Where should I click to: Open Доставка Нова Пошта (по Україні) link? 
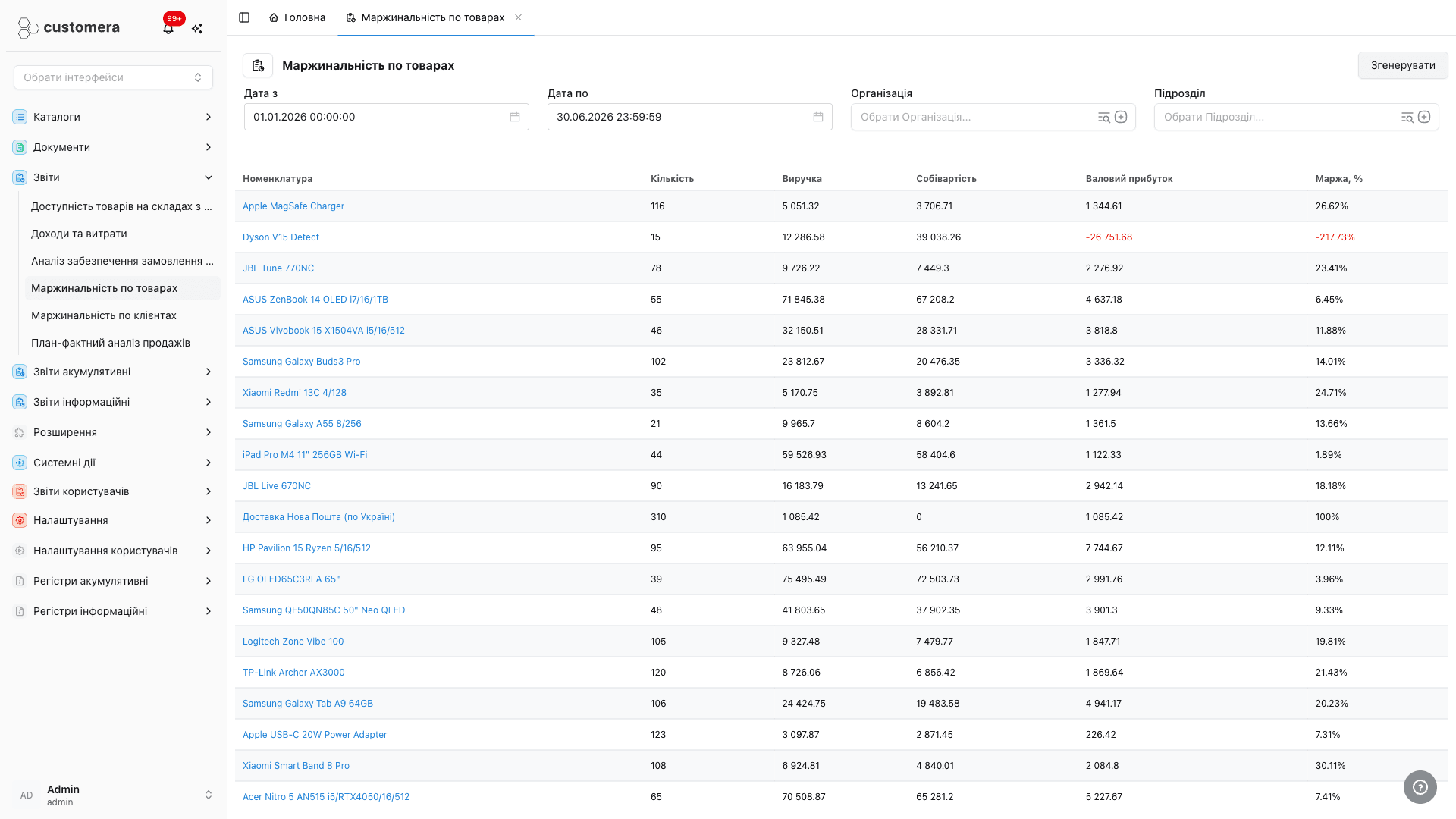click(x=318, y=517)
